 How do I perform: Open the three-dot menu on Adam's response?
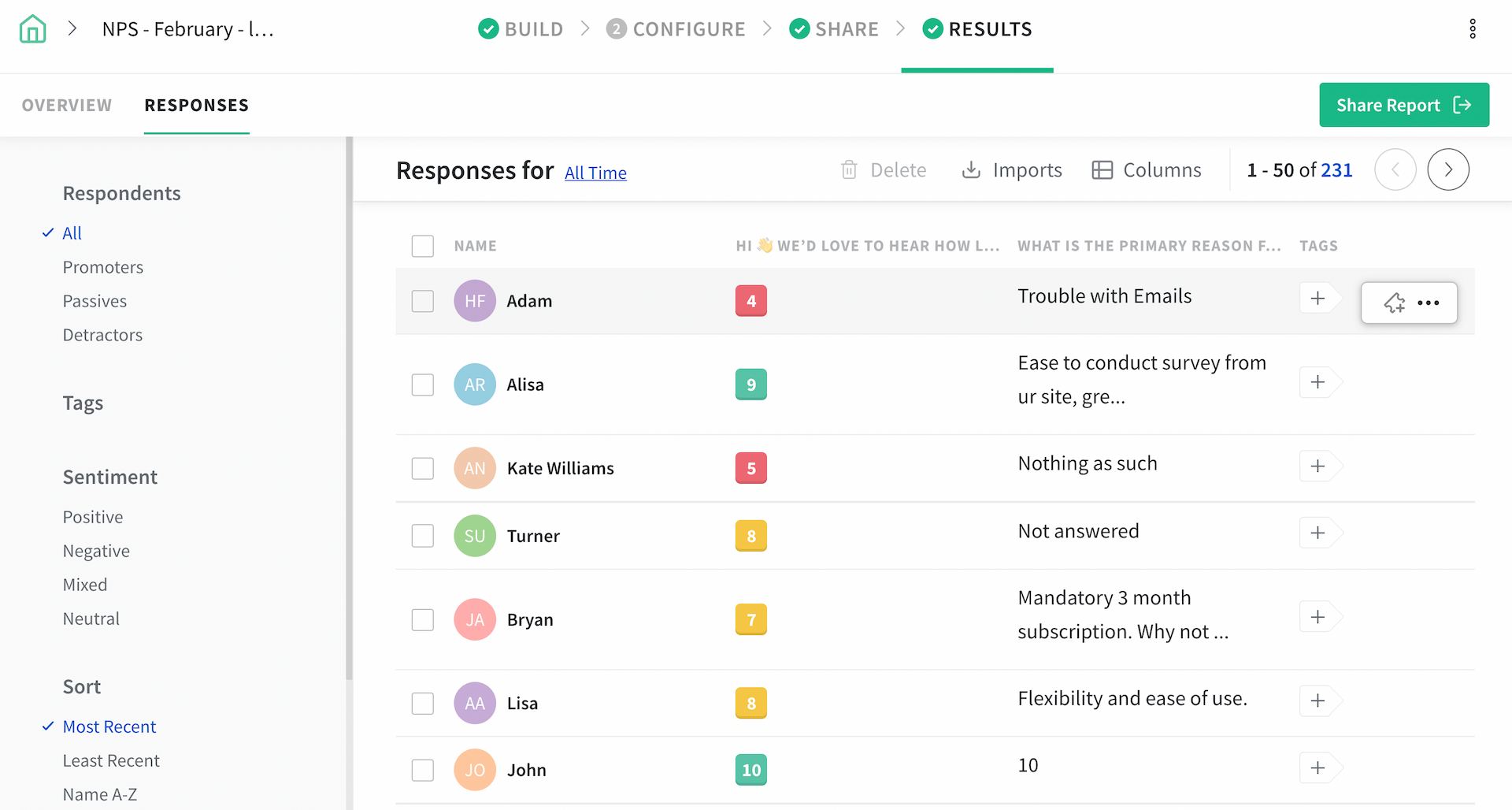click(1429, 303)
